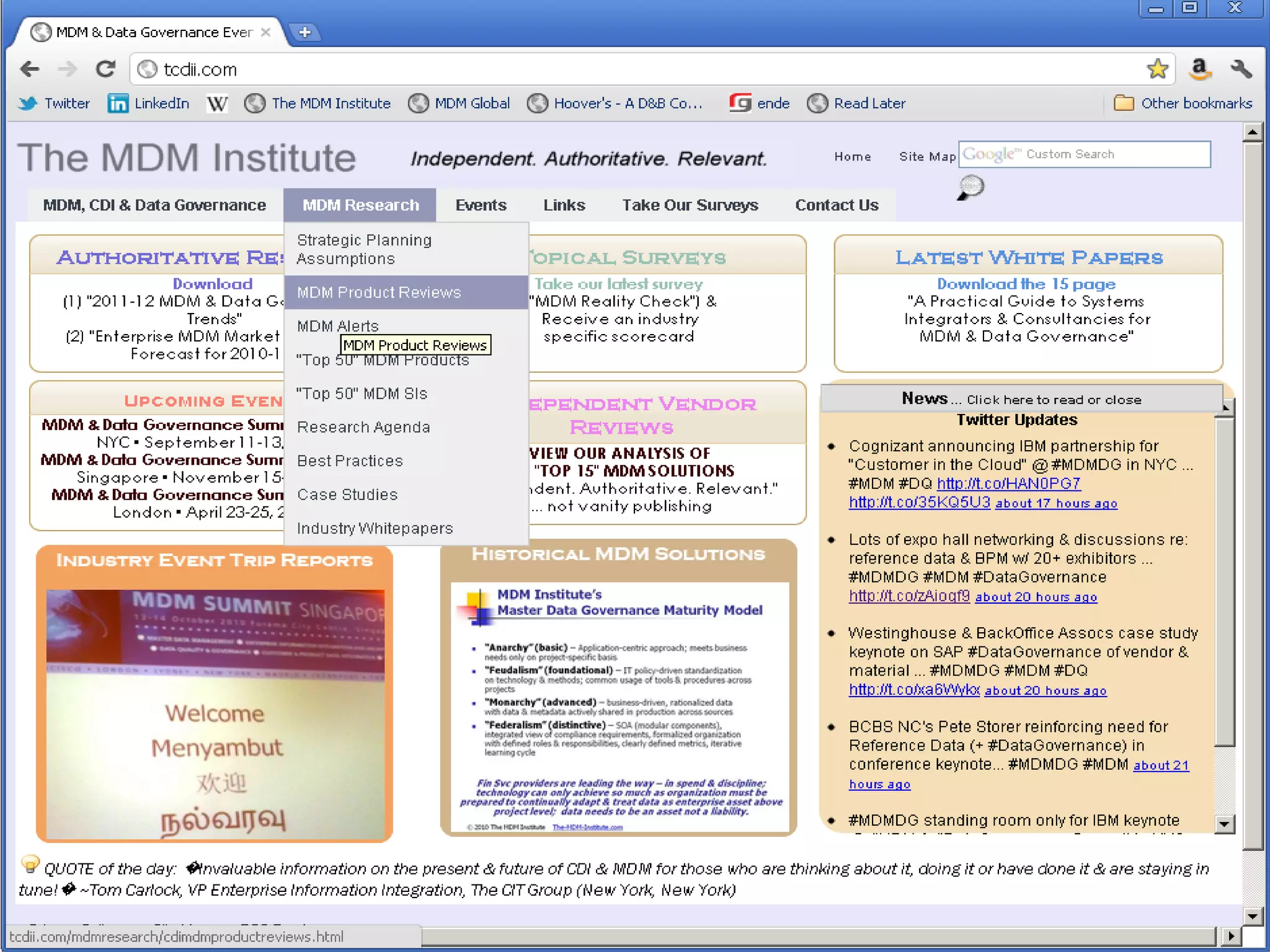Select Industry Whitepapers menu entry
Screen dimensions: 1270x952
tap(406, 528)
